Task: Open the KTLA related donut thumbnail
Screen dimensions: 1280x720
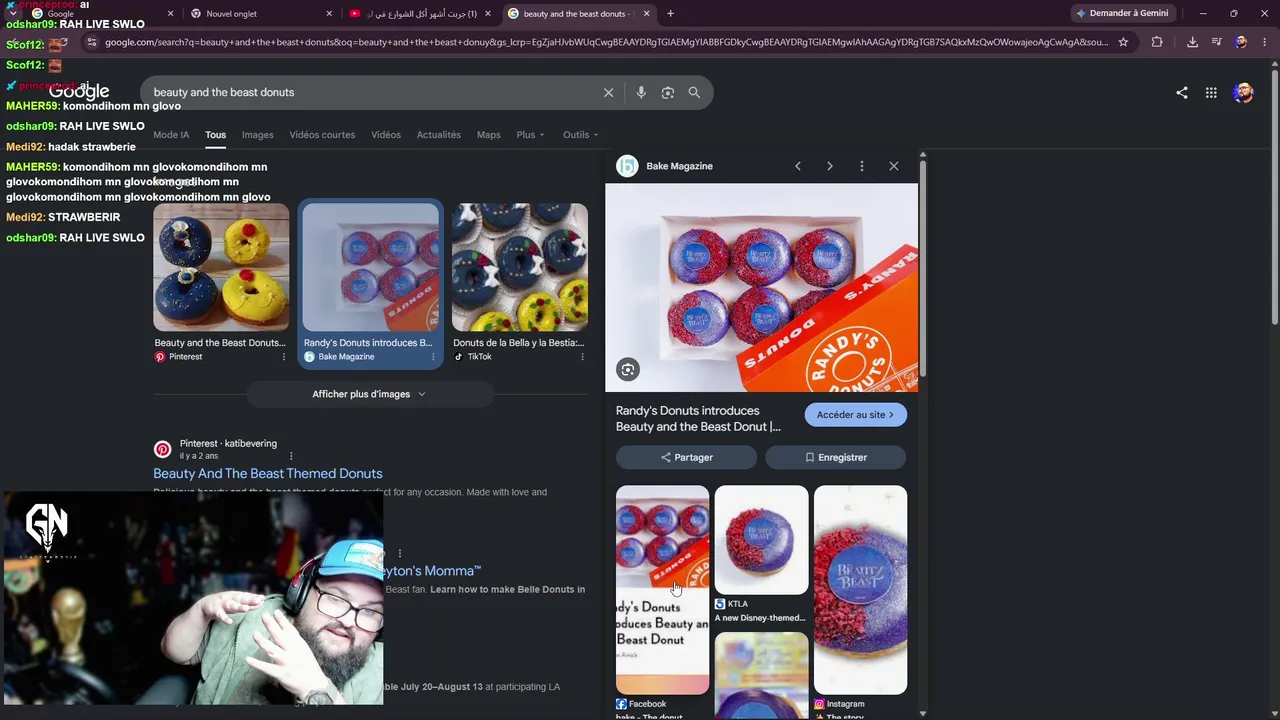Action: click(x=761, y=540)
